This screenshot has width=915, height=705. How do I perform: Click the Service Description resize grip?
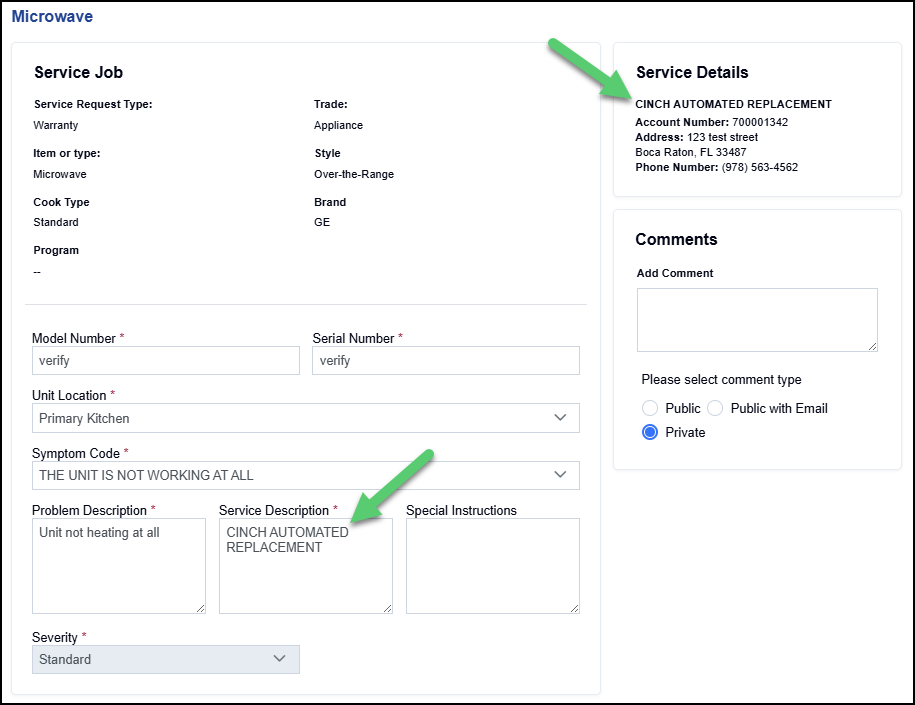coord(387,607)
